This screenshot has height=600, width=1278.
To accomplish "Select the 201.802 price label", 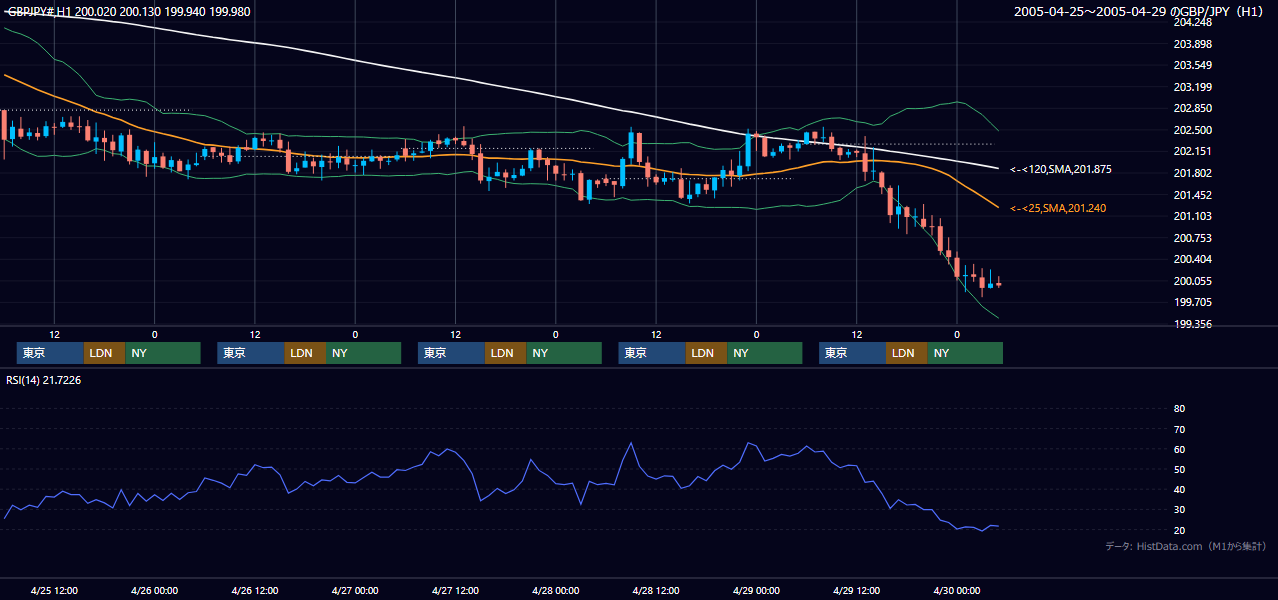I will point(1192,174).
